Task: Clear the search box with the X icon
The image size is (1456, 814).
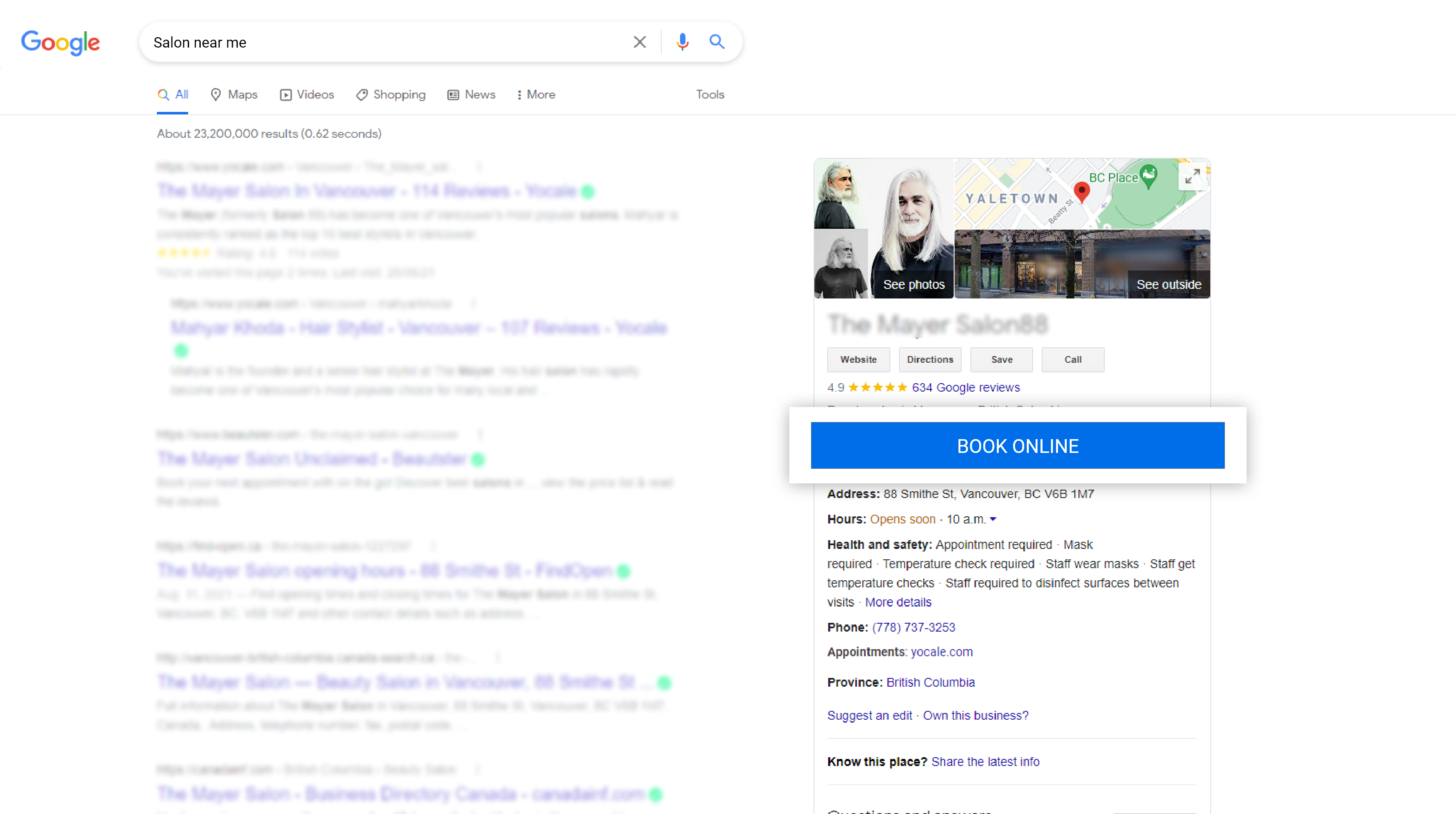Action: pos(639,42)
